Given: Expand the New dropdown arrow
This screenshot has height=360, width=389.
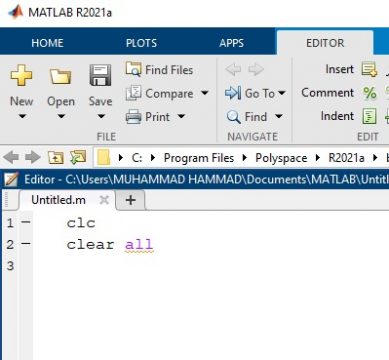Looking at the screenshot, I should click(22, 116).
